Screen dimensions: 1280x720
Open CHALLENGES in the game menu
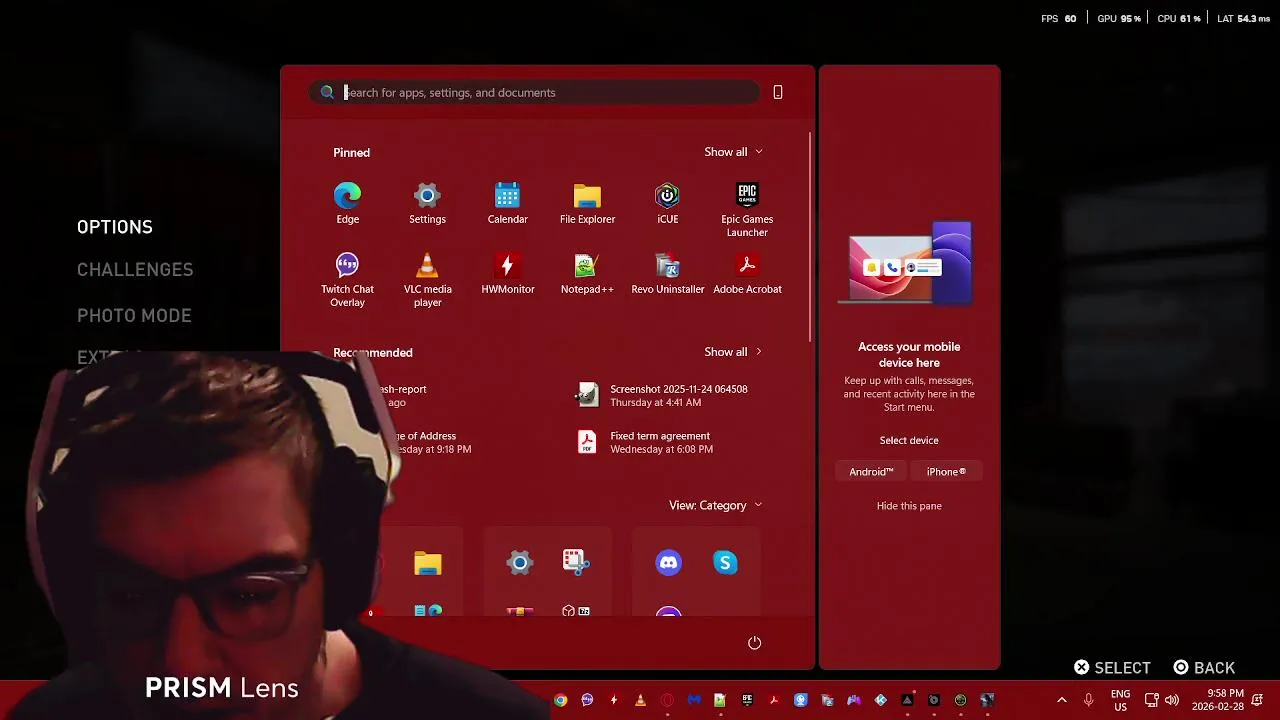pyautogui.click(x=135, y=270)
